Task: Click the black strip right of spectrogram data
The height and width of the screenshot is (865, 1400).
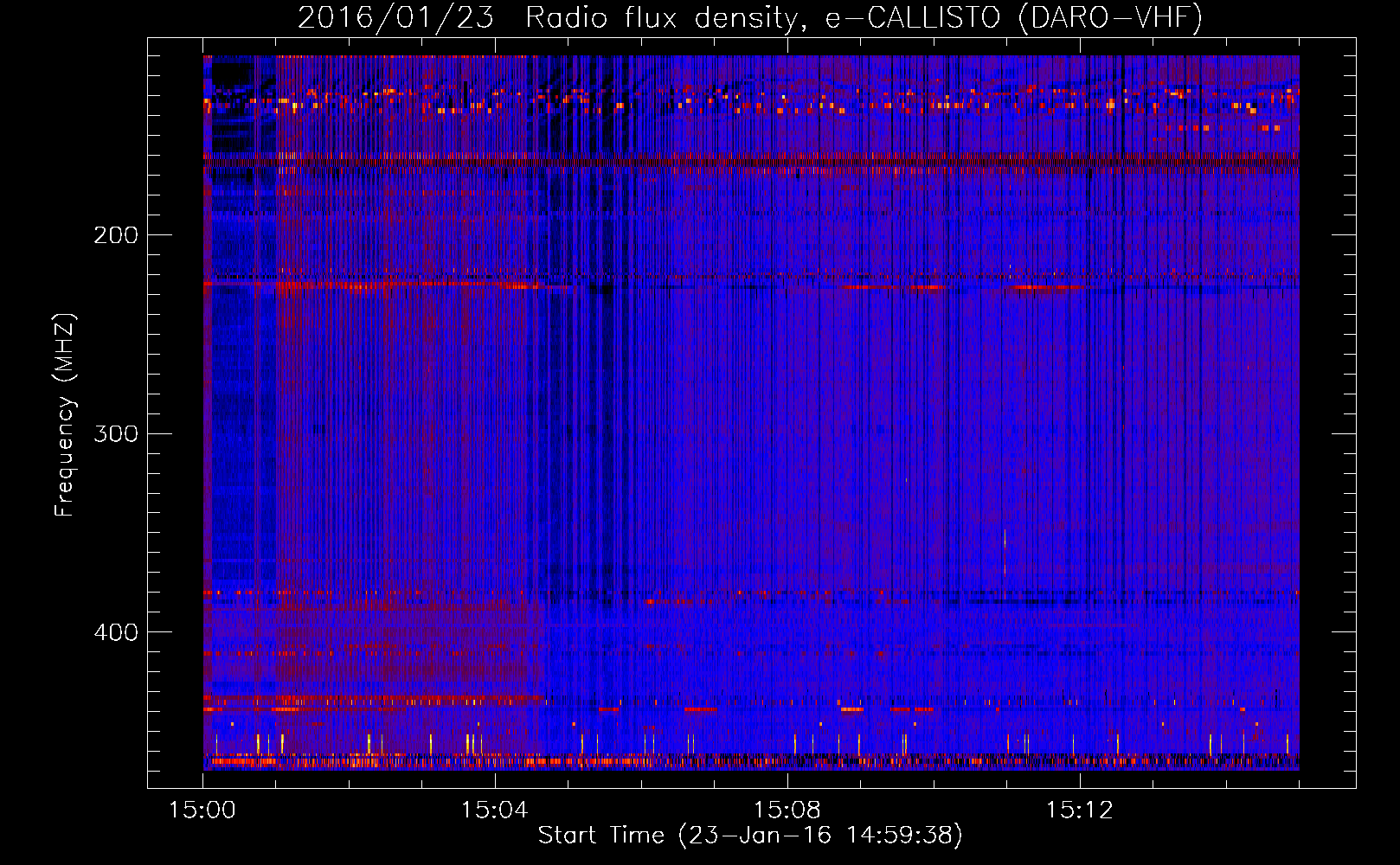Action: 1326,415
